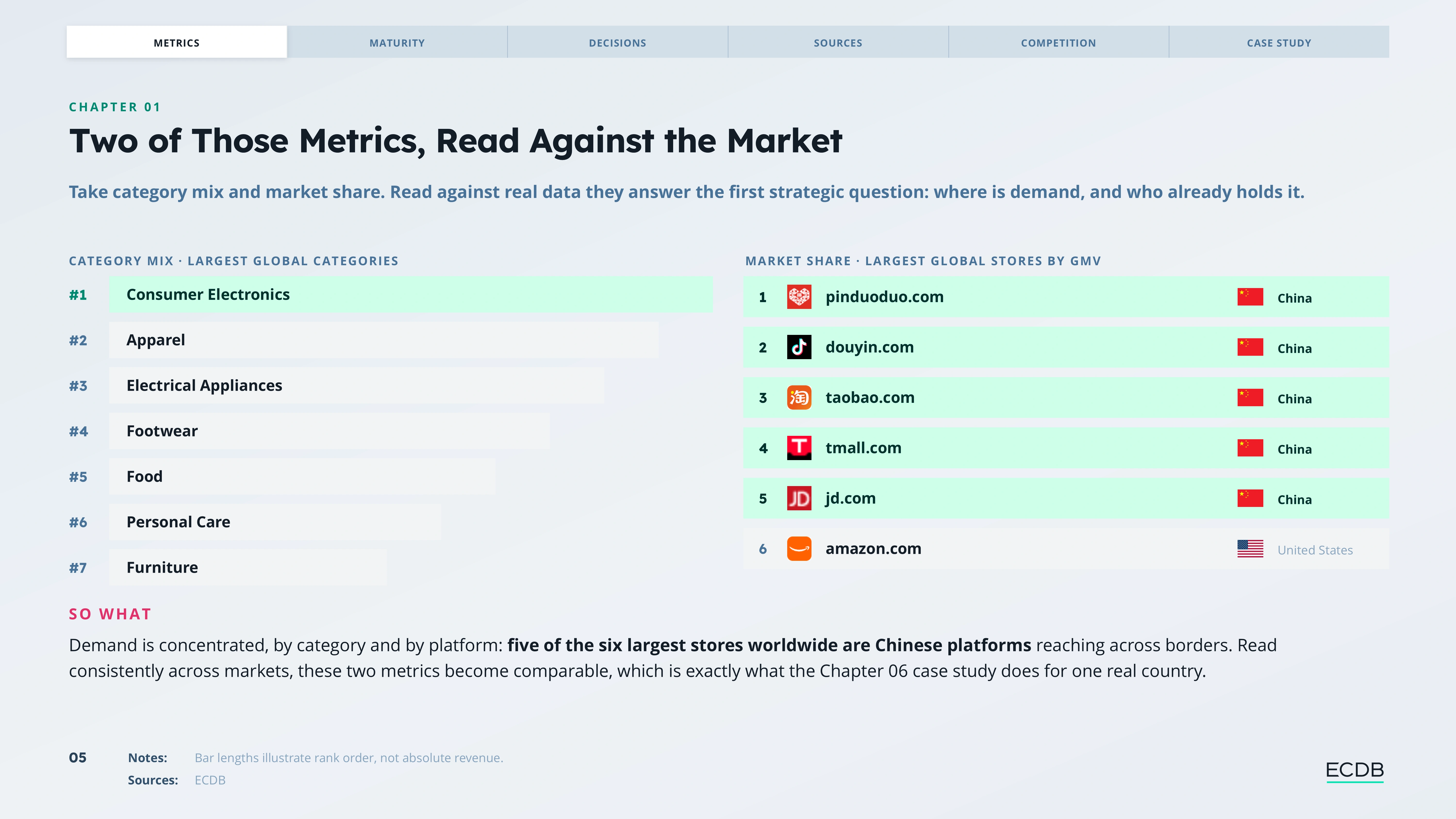The width and height of the screenshot is (1456, 819).
Task: Click the Category Mix section heading
Action: [233, 261]
